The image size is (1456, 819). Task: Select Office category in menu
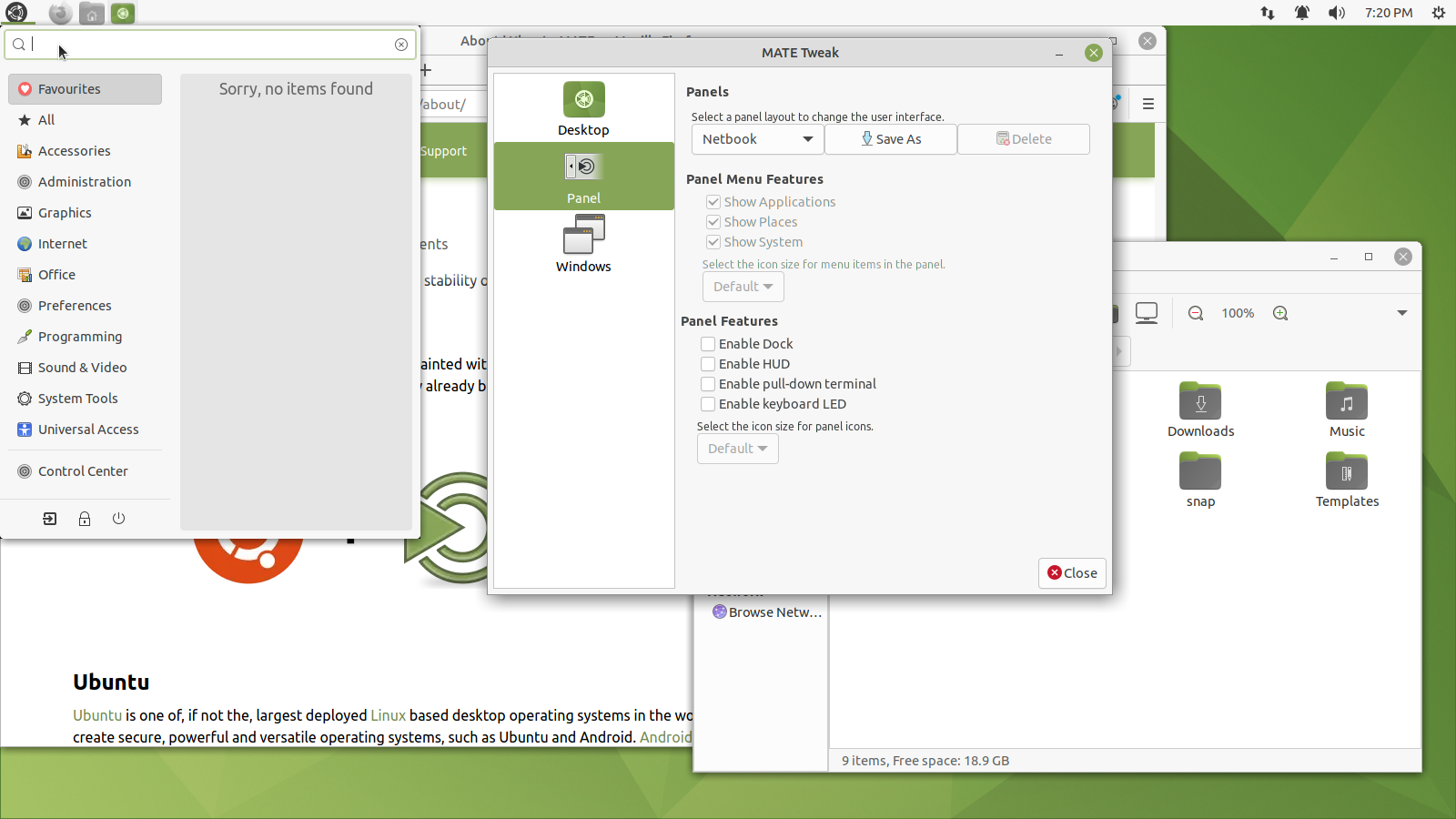click(85, 275)
